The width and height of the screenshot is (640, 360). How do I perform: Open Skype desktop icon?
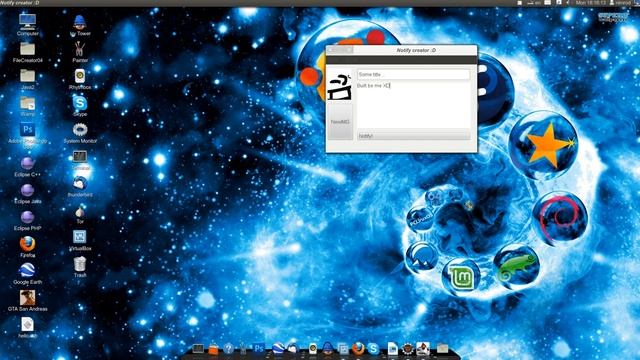(x=80, y=105)
